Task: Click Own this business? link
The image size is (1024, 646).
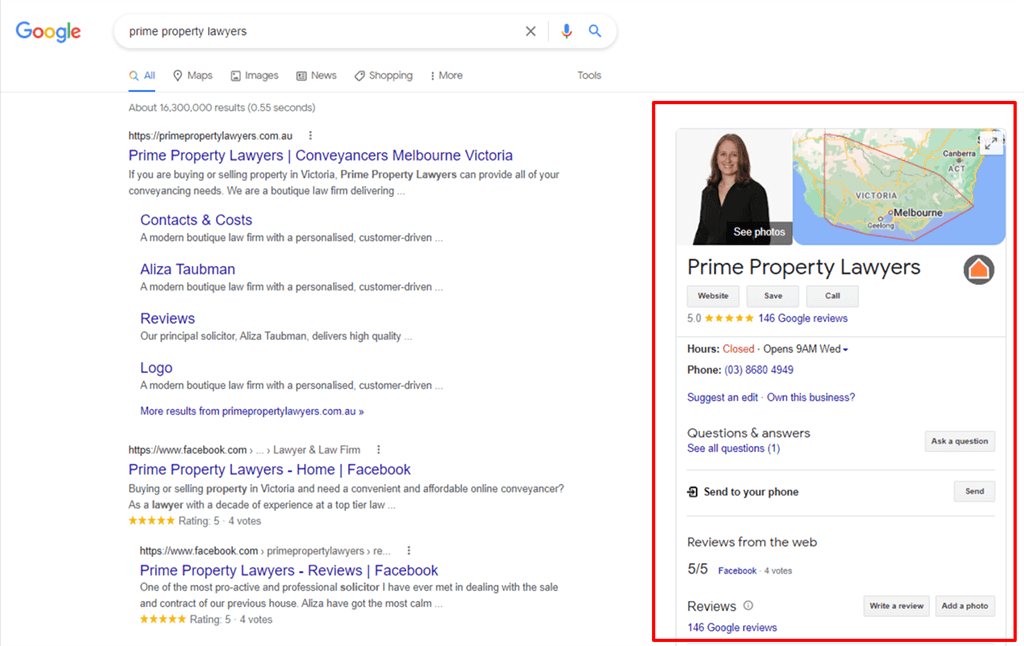Action: click(810, 397)
